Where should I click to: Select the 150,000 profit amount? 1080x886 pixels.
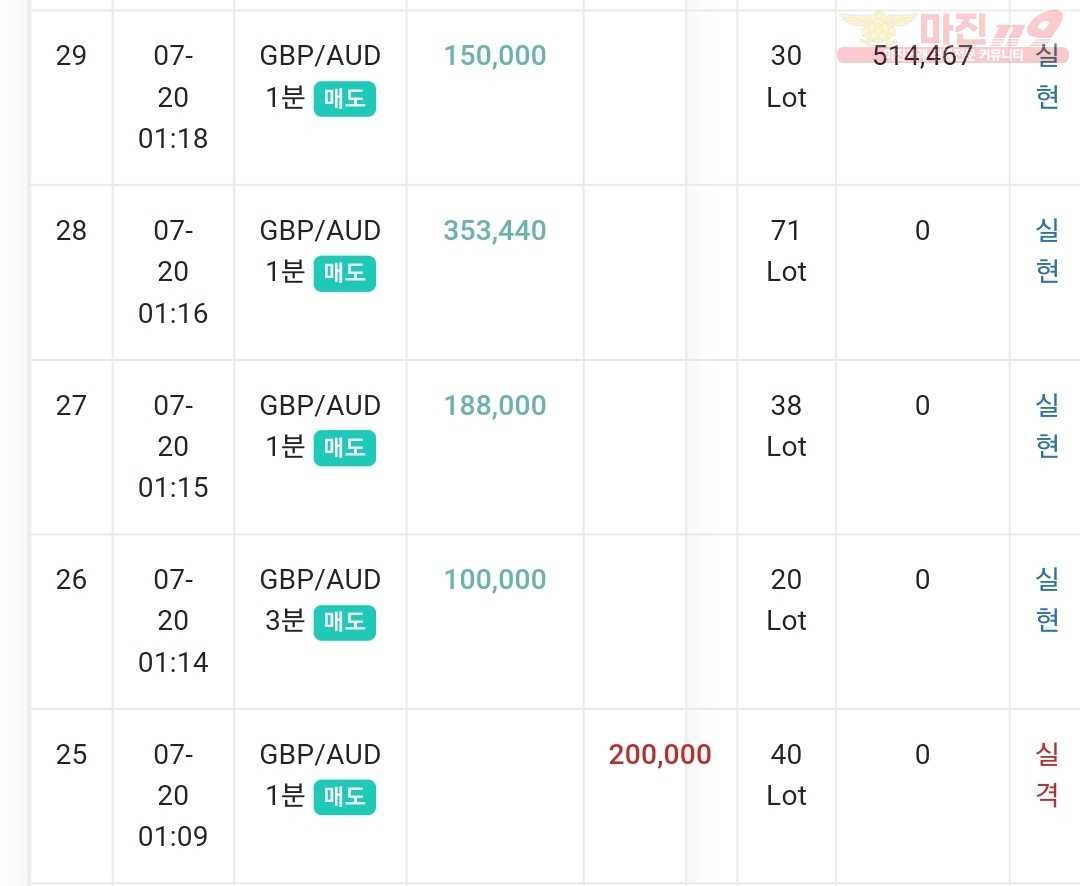point(495,56)
